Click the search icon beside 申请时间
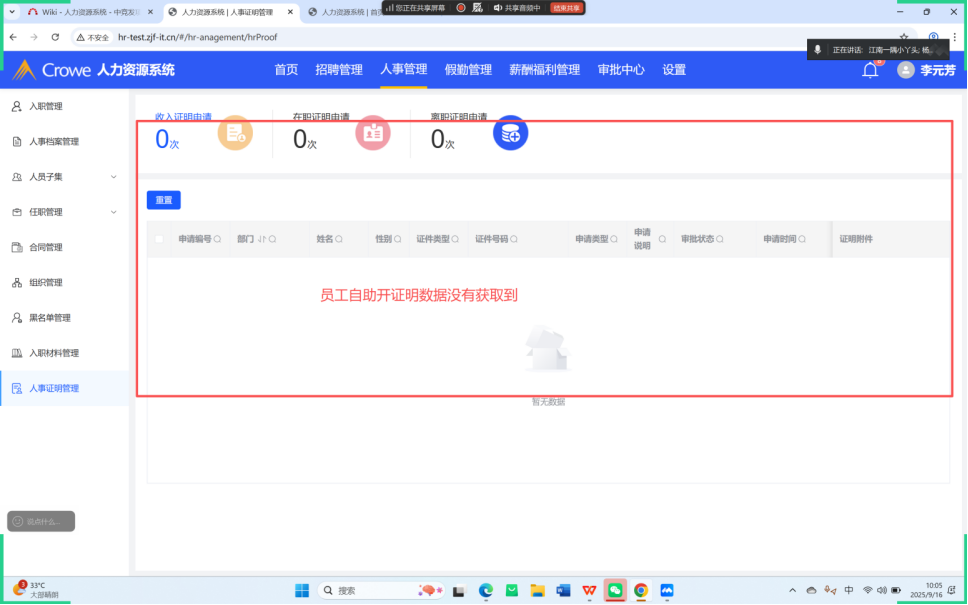The width and height of the screenshot is (968, 605). click(x=802, y=239)
